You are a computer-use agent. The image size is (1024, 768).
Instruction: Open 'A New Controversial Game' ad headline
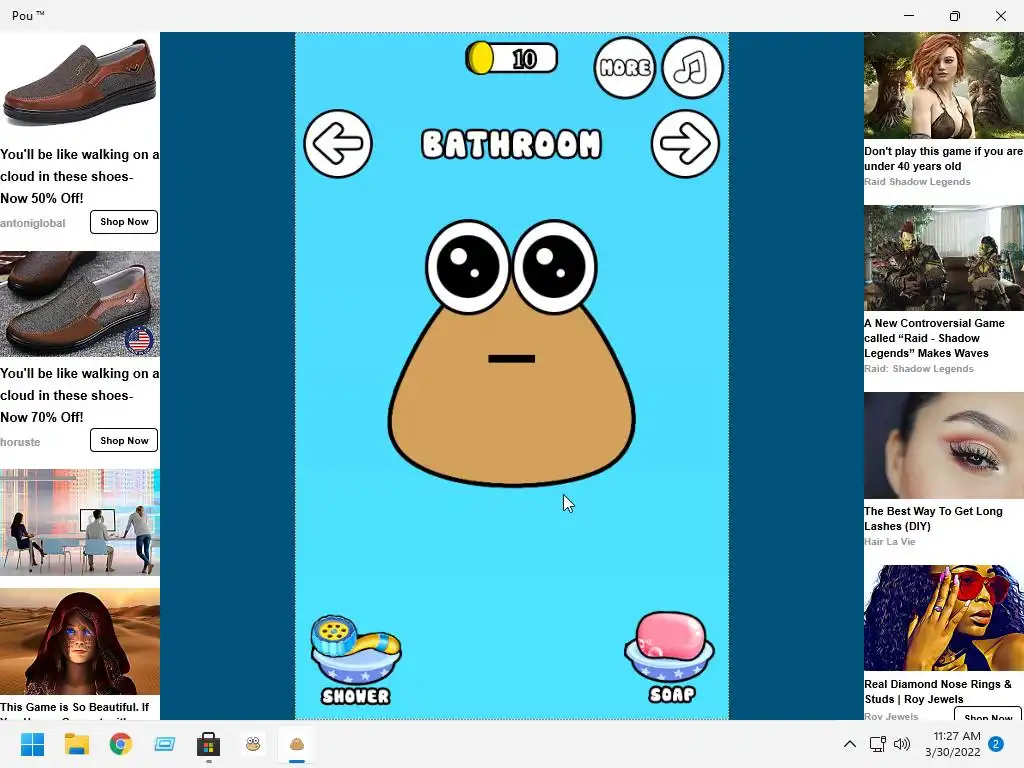click(934, 338)
